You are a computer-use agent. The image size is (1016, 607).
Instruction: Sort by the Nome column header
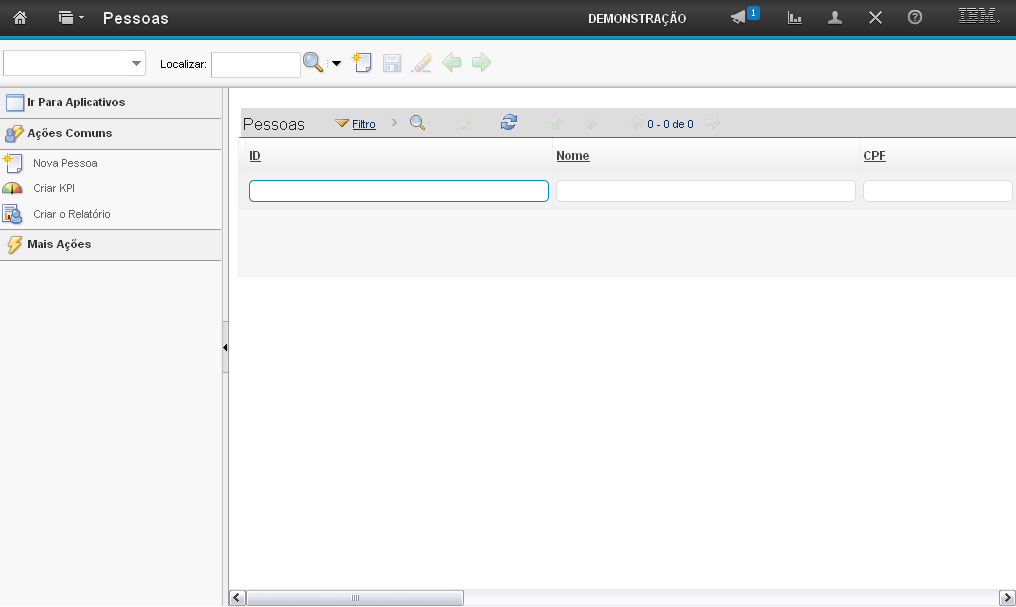pyautogui.click(x=572, y=156)
